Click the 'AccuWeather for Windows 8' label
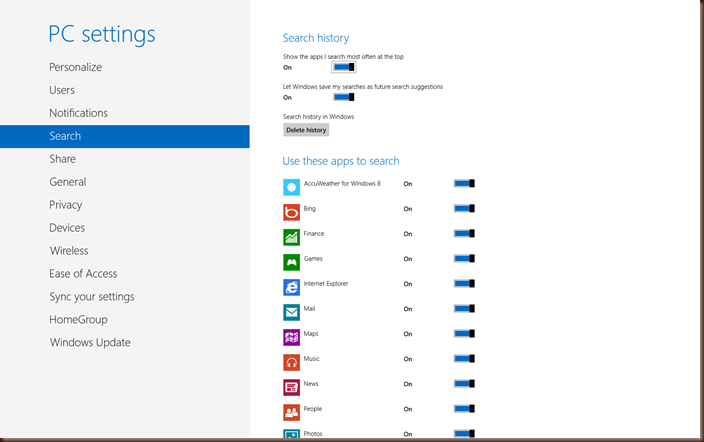This screenshot has width=704, height=442. tap(342, 183)
